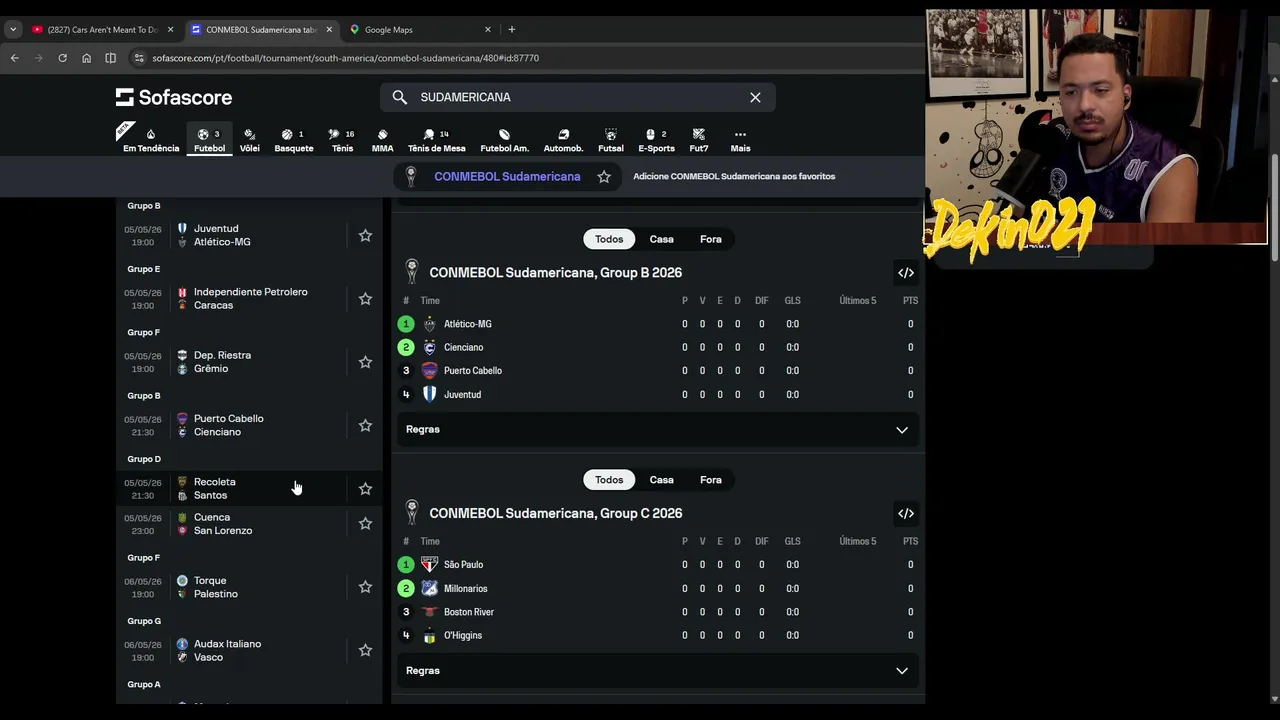
Task: Favorite Independiente Petrolero vs Caracas match
Action: coord(365,298)
